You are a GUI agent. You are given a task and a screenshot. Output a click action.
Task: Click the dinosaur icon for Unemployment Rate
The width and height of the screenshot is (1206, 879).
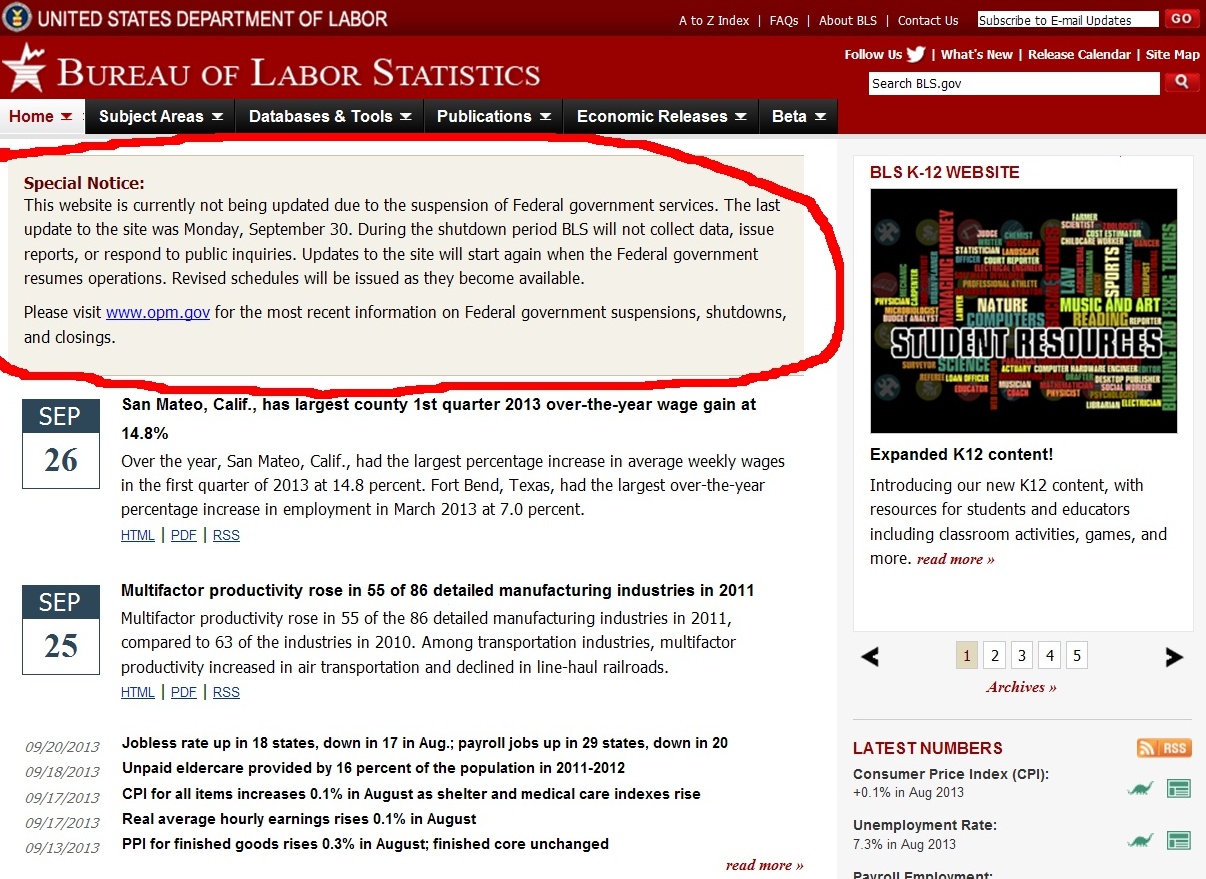click(x=1140, y=840)
